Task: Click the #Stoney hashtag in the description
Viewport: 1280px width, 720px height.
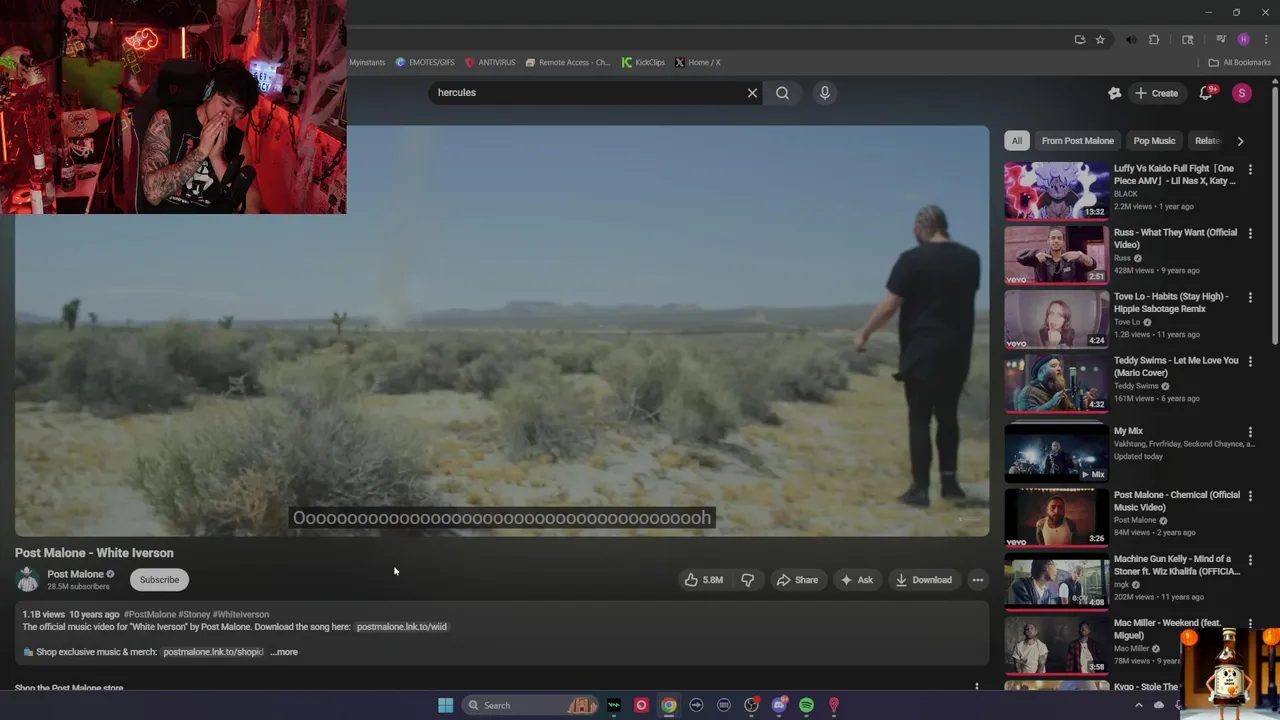Action: [193, 614]
